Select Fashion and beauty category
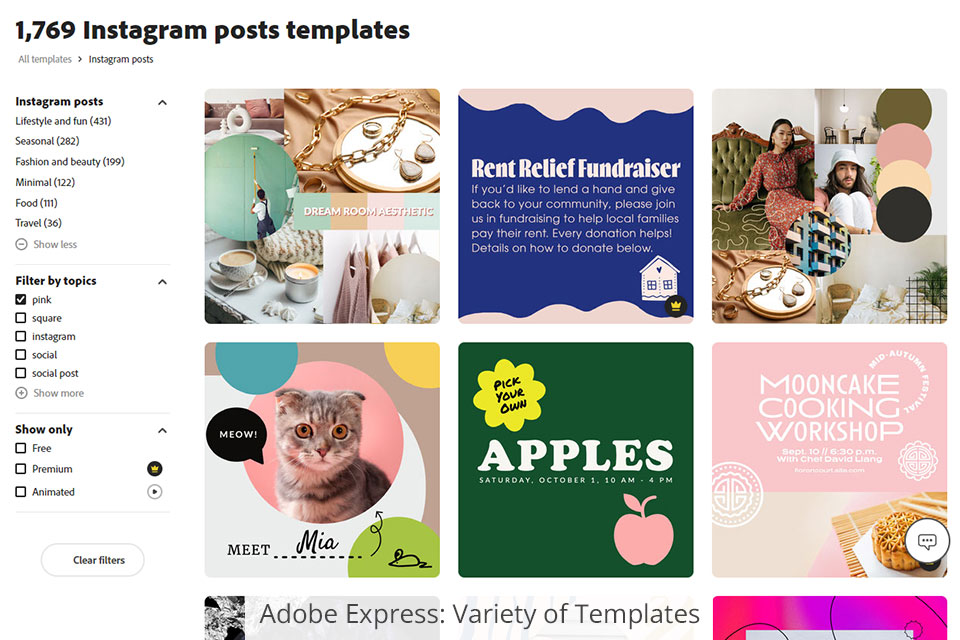960x640 pixels. 70,162
